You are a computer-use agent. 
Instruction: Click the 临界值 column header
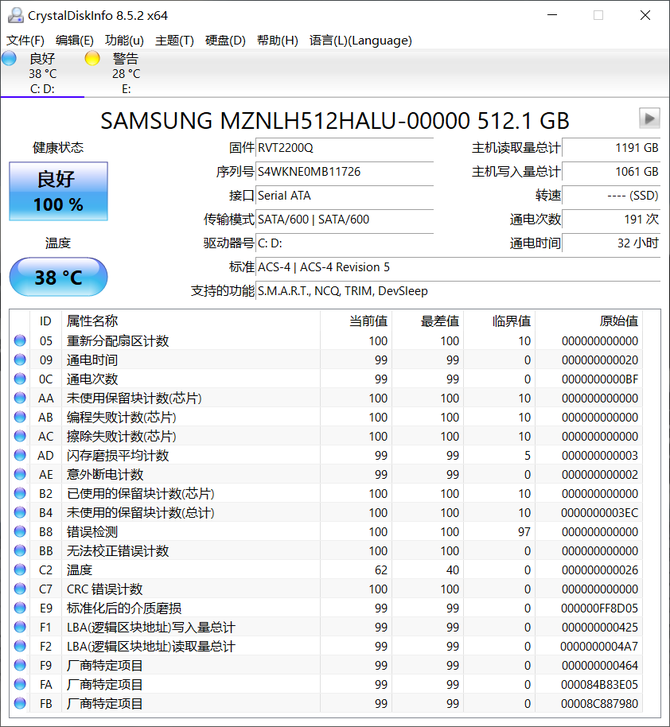pyautogui.click(x=499, y=321)
